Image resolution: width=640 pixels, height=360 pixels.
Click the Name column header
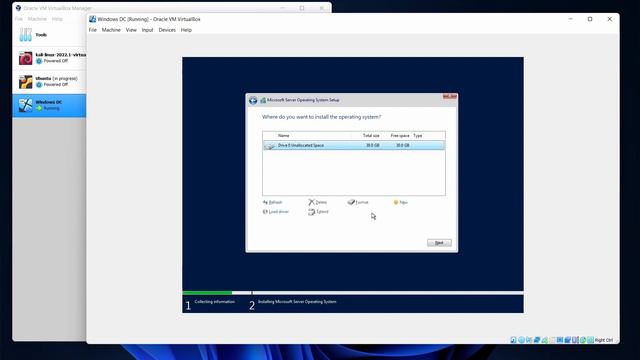[283, 136]
